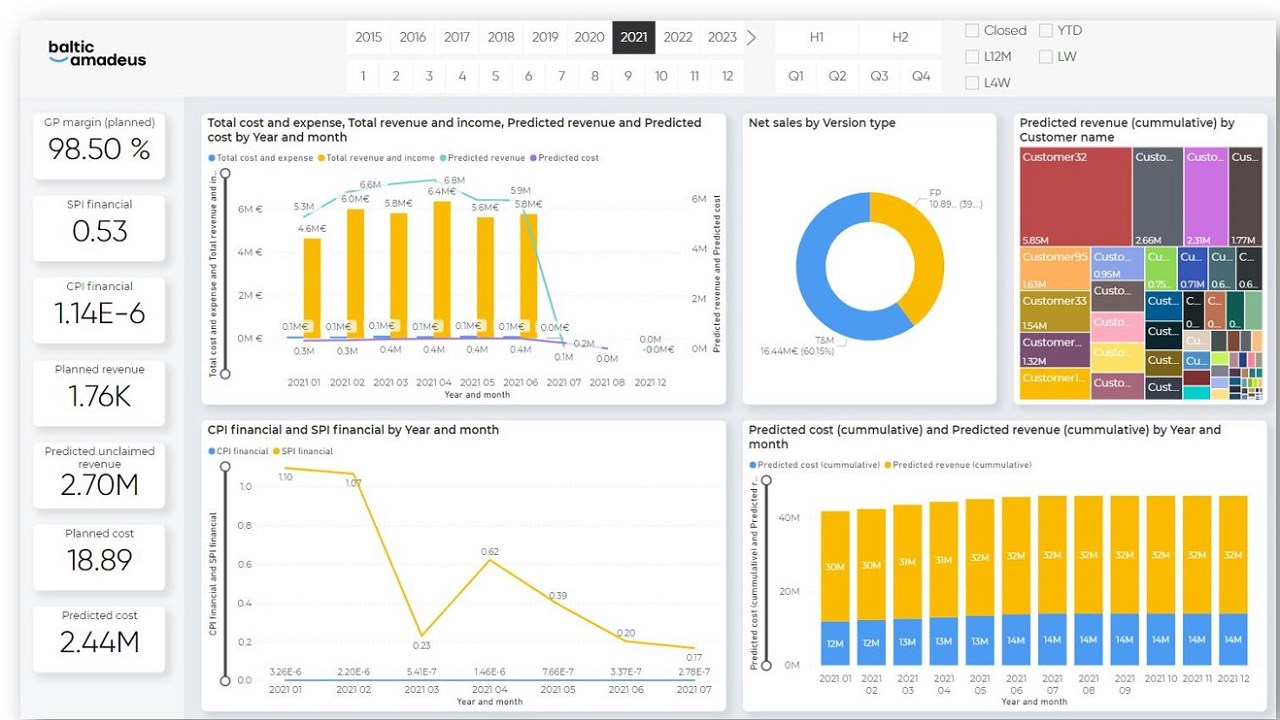This screenshot has height=720, width=1280.
Task: Click bottom zoom handle of revenue chart axis
Action: point(225,374)
